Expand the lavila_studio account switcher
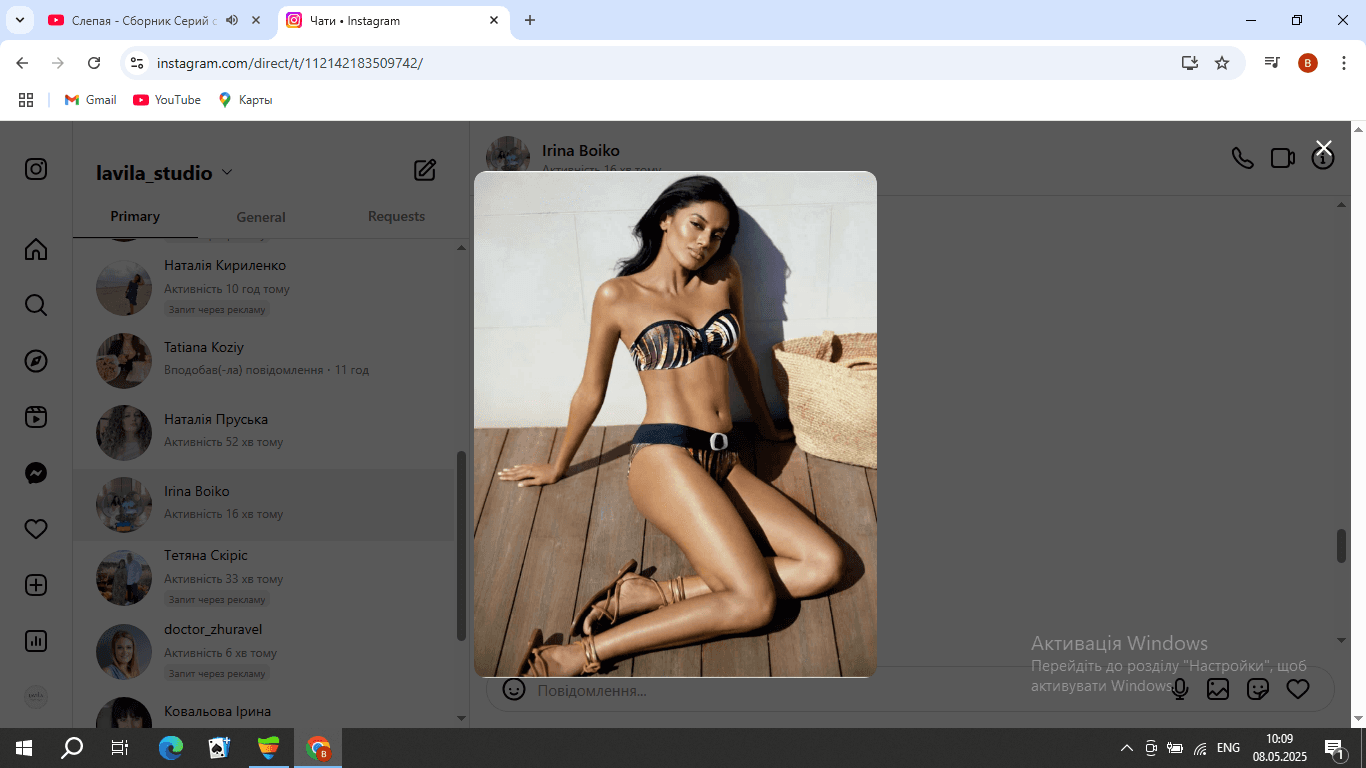The height and width of the screenshot is (768, 1366). pos(164,173)
